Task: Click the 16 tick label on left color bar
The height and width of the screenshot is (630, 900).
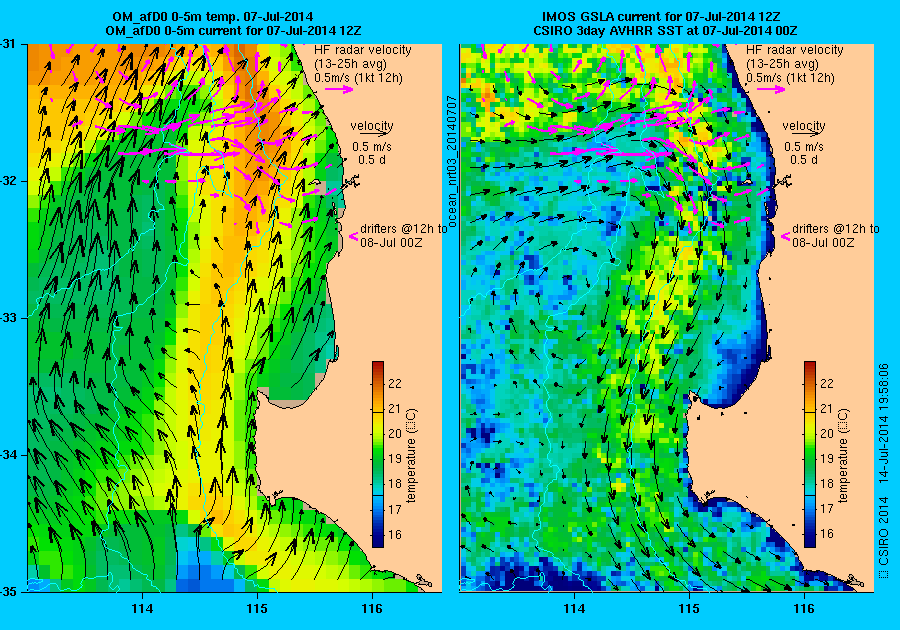Action: [395, 534]
